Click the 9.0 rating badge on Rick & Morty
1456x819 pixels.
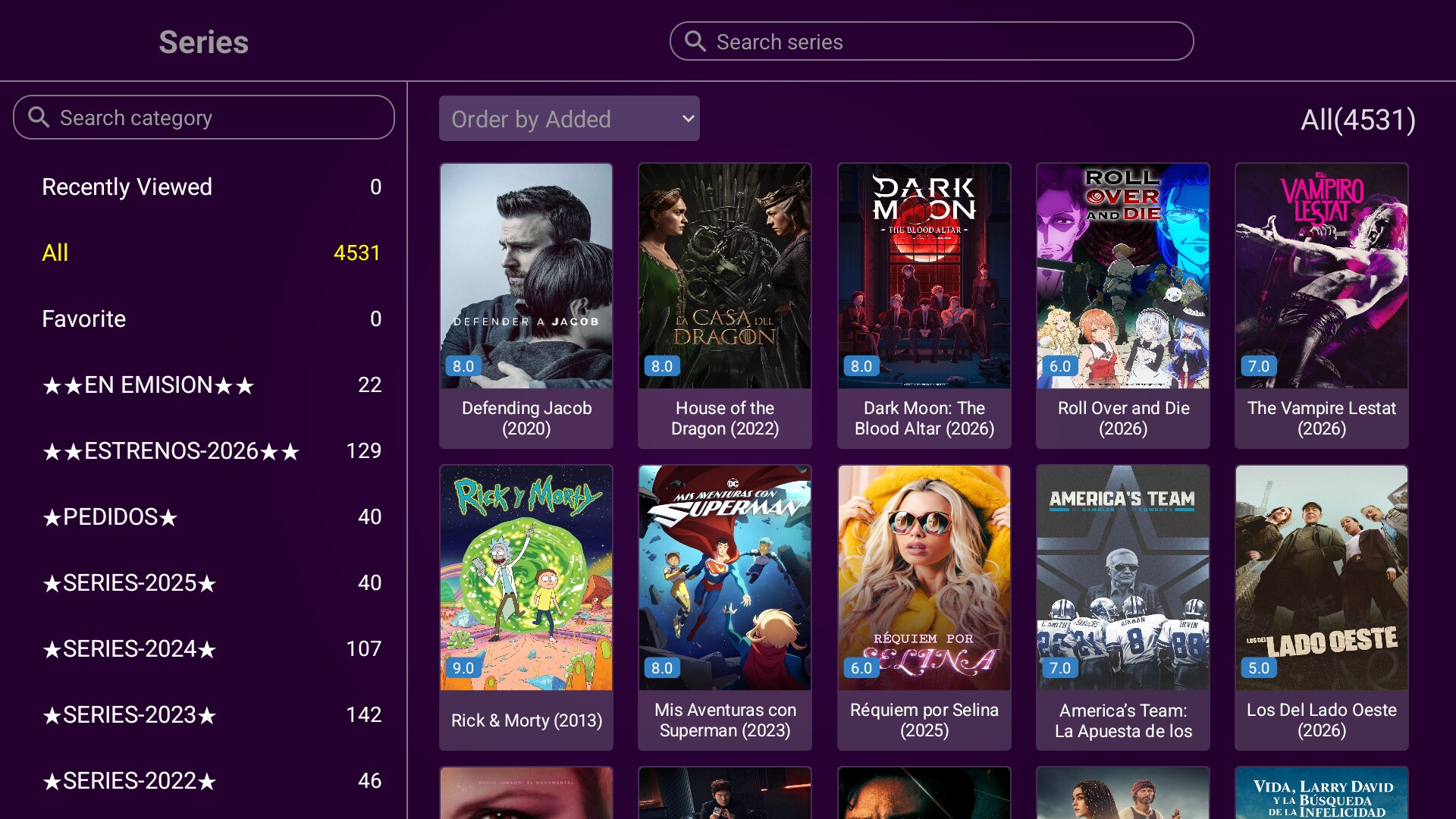(463, 668)
